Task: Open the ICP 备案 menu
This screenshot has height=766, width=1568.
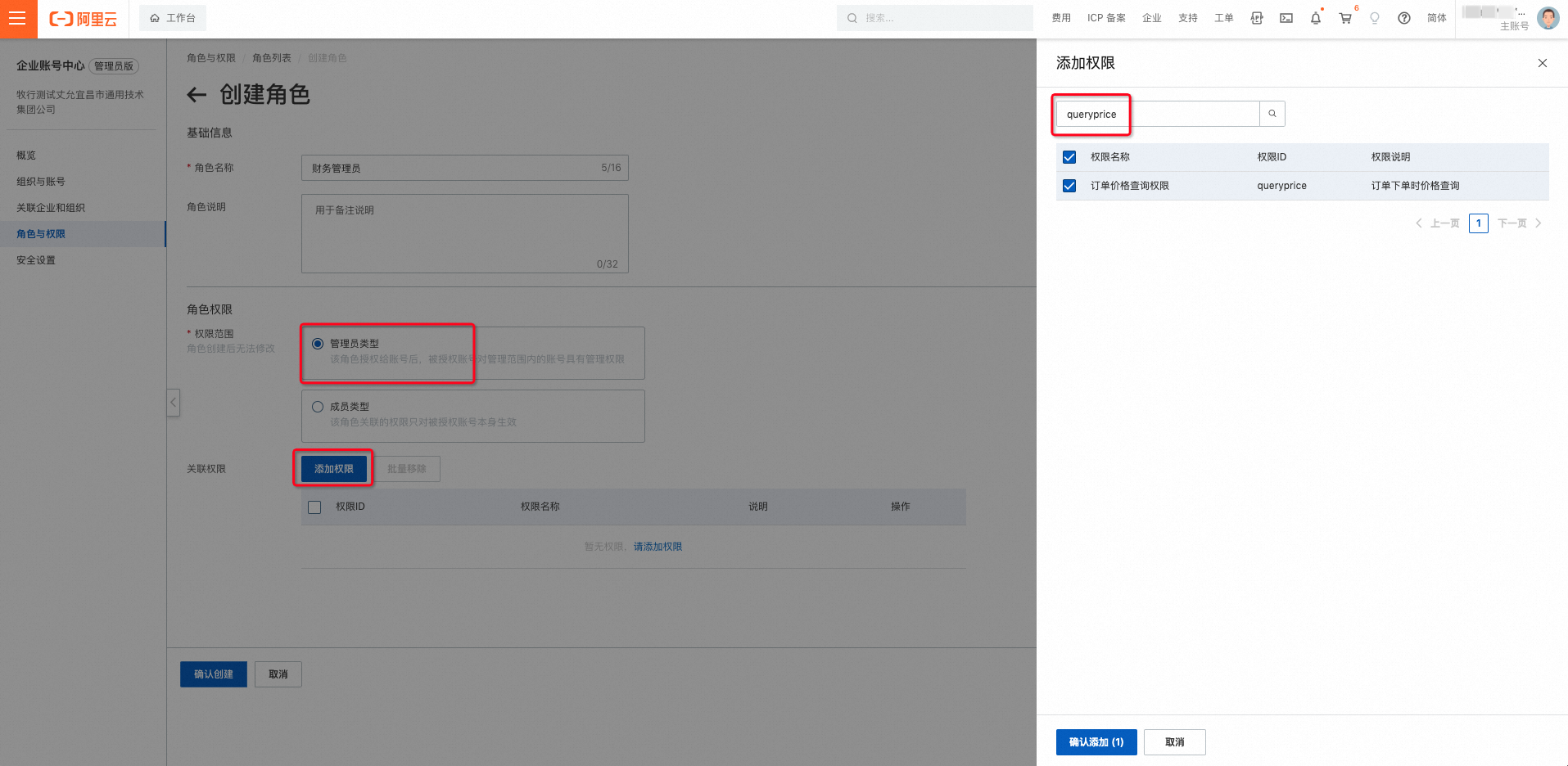Action: tap(1106, 18)
